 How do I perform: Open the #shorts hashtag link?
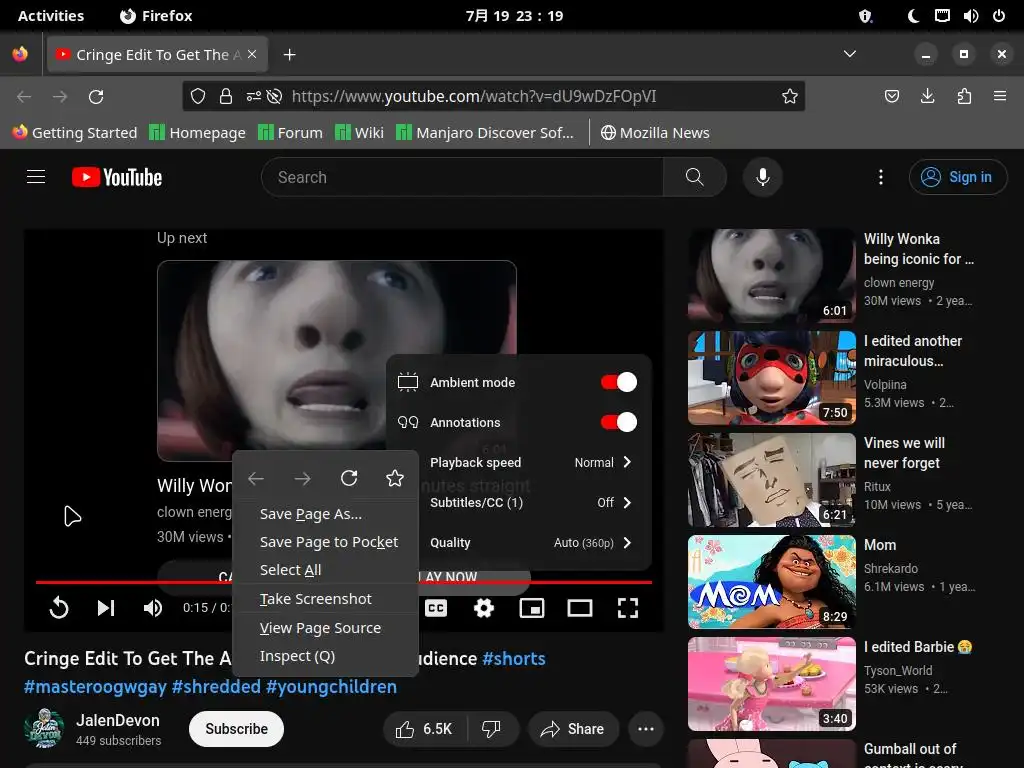click(x=514, y=658)
